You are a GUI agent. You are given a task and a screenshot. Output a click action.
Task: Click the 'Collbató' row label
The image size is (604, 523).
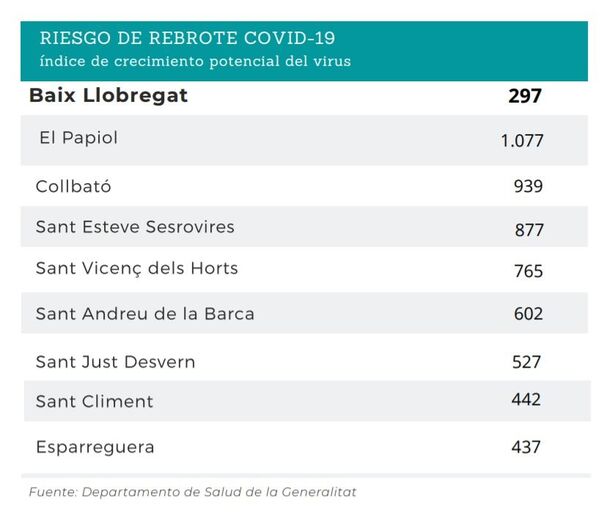point(73,186)
